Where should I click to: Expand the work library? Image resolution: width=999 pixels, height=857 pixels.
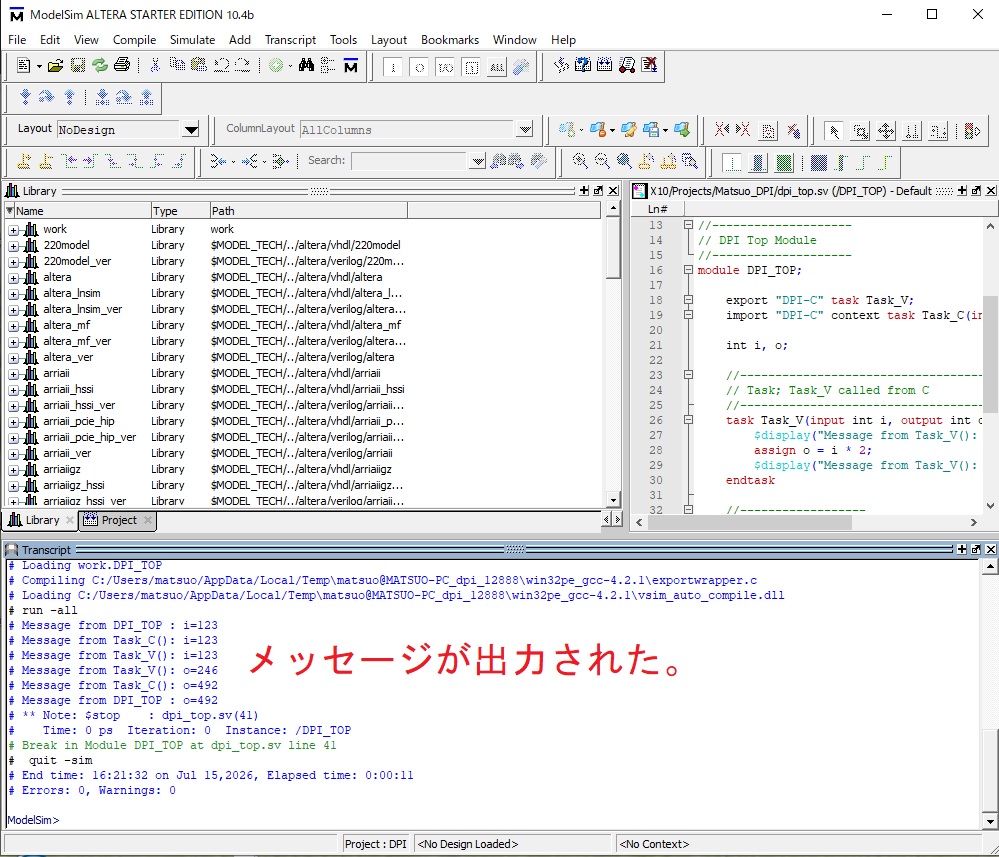tap(13, 229)
